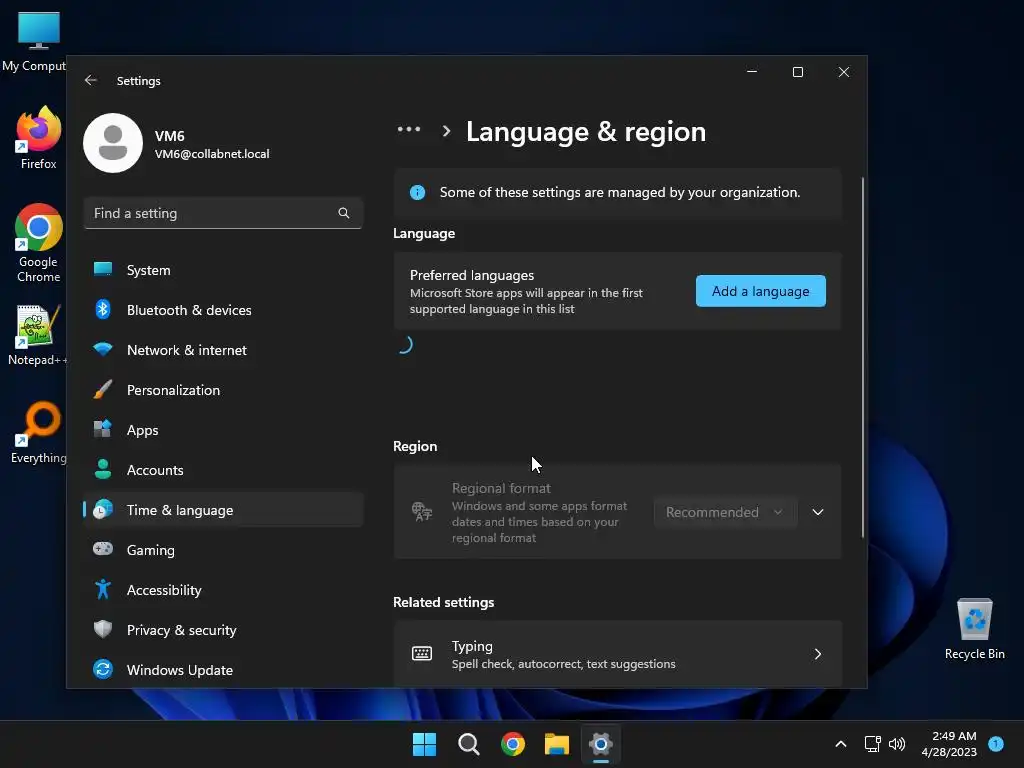The height and width of the screenshot is (768, 1024).
Task: Open the Firefox desktop shortcut
Action: tap(39, 138)
